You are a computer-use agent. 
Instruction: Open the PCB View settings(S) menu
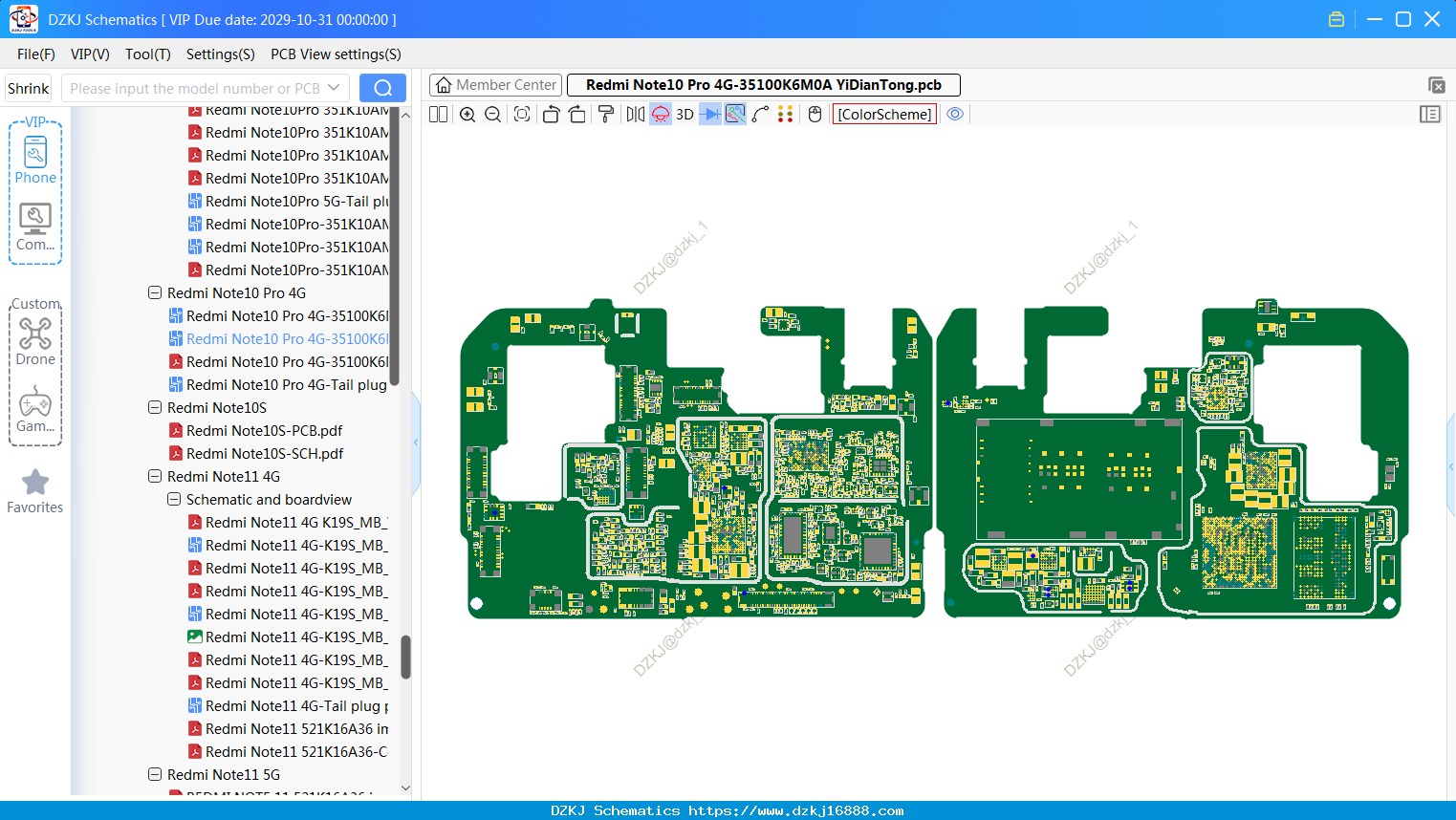coord(336,54)
